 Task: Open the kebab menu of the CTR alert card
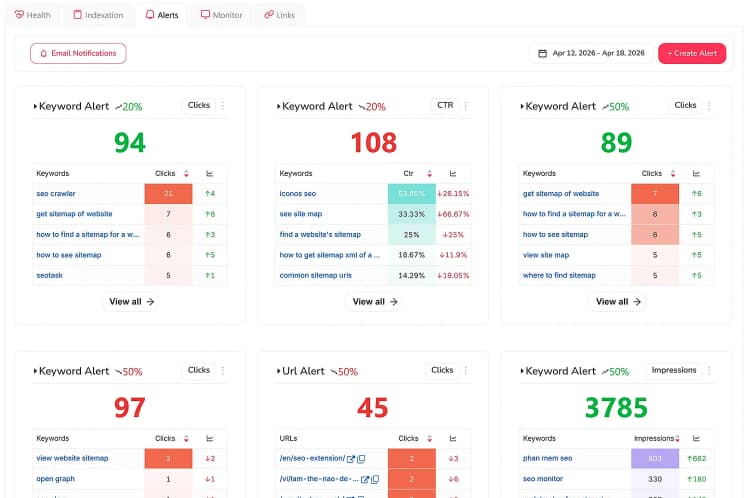466,106
